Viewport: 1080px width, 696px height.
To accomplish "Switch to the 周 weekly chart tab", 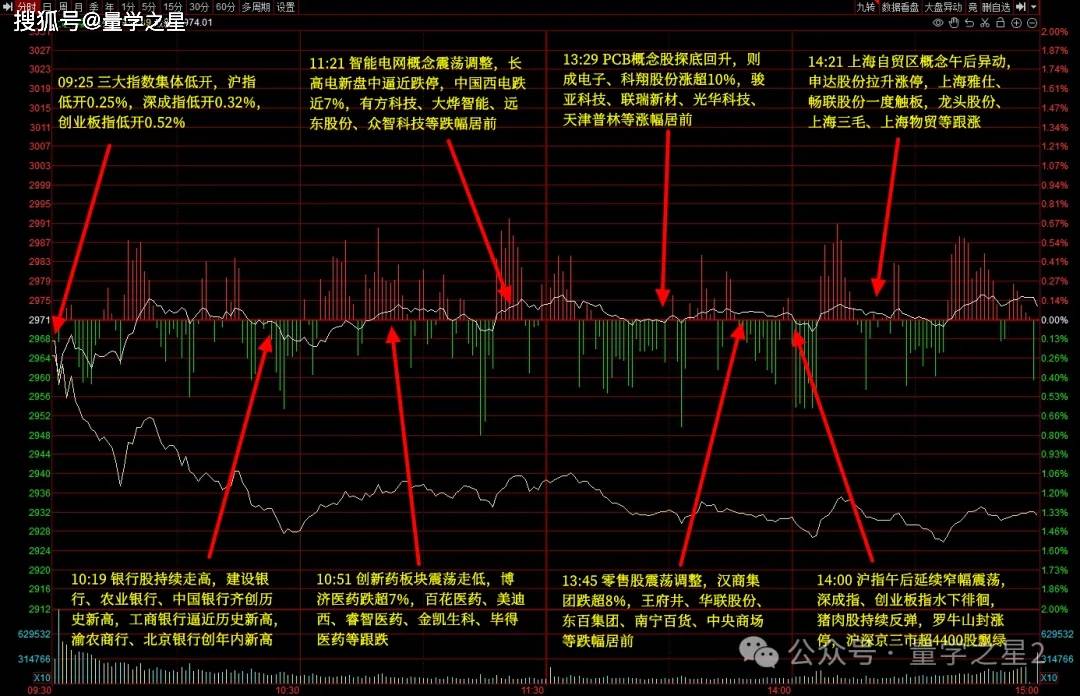I will click(x=63, y=7).
